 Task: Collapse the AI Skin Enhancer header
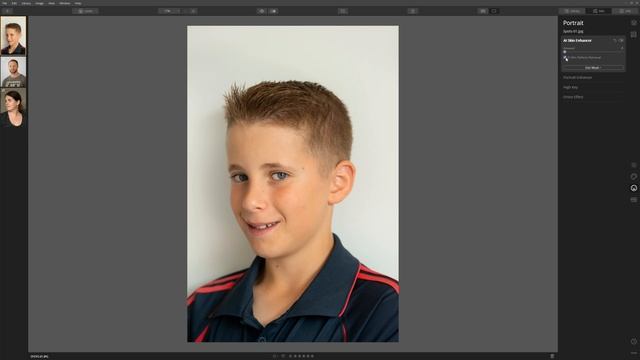[577, 40]
